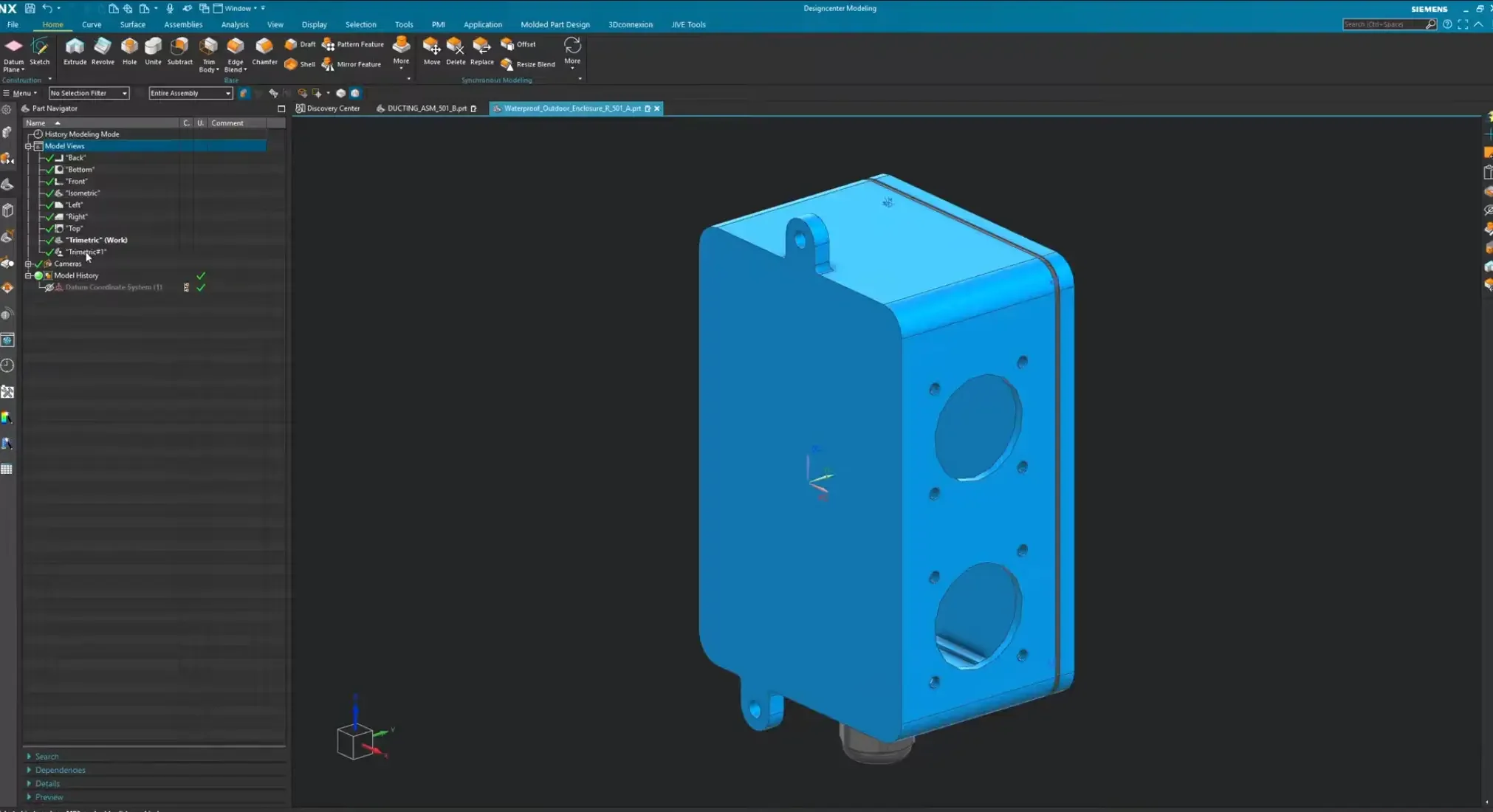Collapse the Model History node
1493x812 pixels.
click(x=29, y=275)
